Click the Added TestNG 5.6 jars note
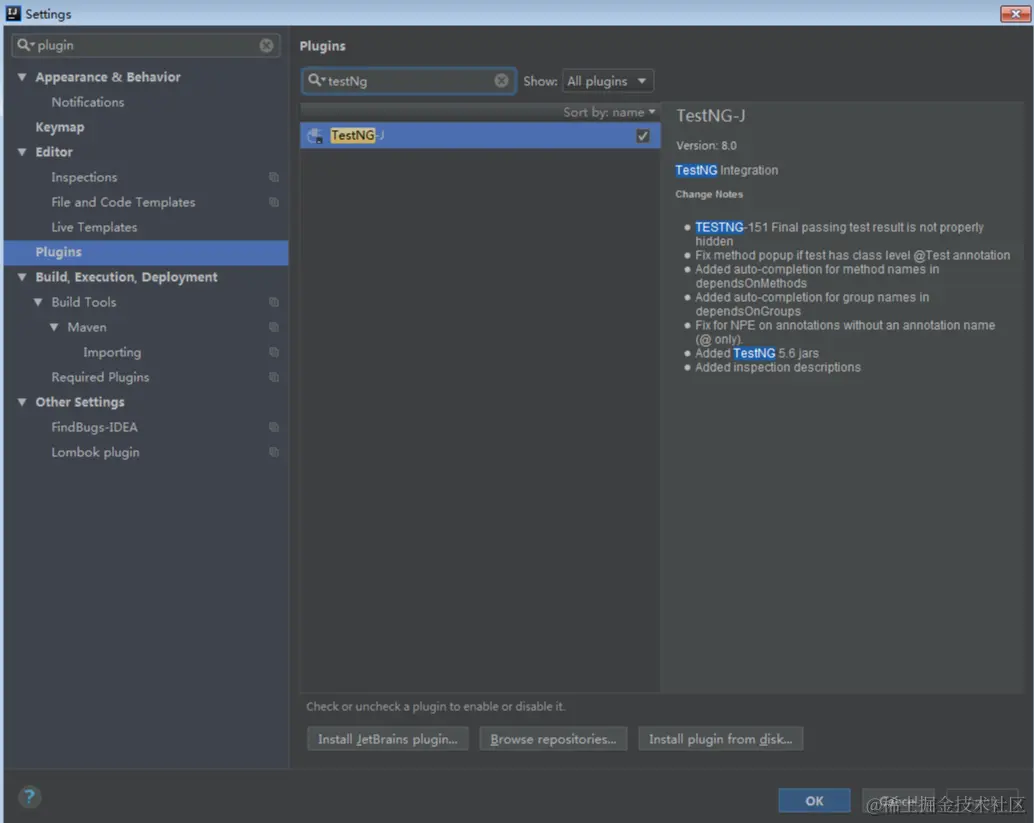The height and width of the screenshot is (823, 1034). click(756, 353)
